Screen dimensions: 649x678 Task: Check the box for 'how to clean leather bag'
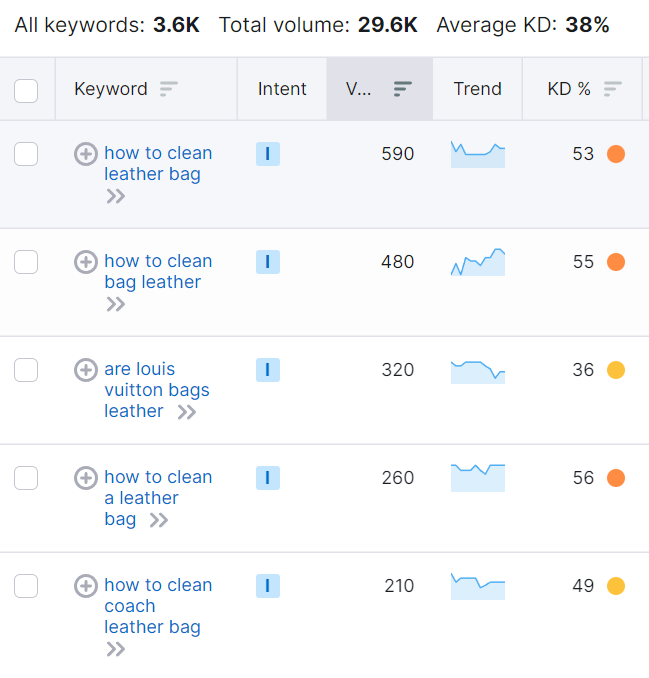pyautogui.click(x=27, y=154)
